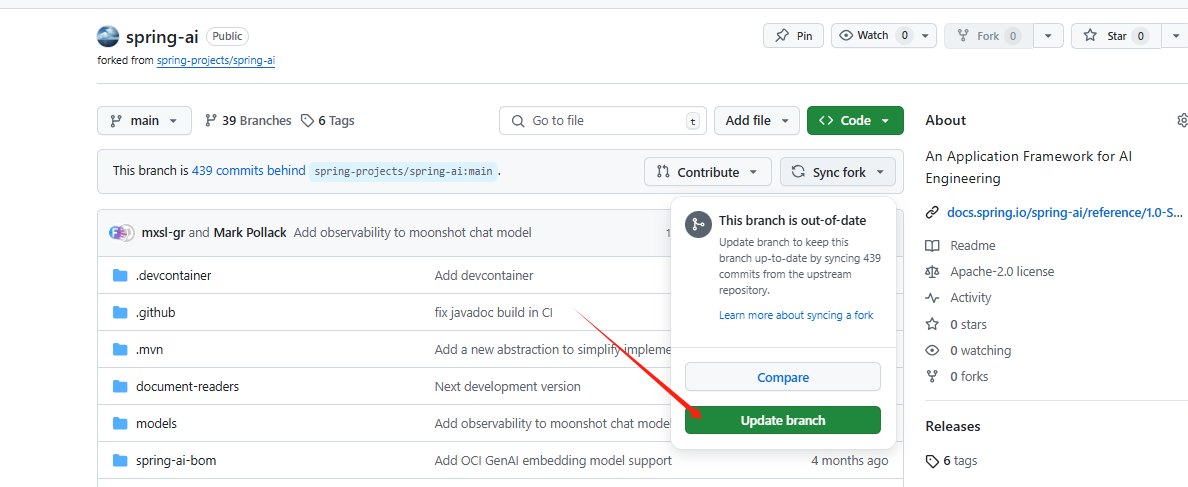Open the Contribute dropdown
Image resolution: width=1188 pixels, height=487 pixels.
pyautogui.click(x=708, y=172)
